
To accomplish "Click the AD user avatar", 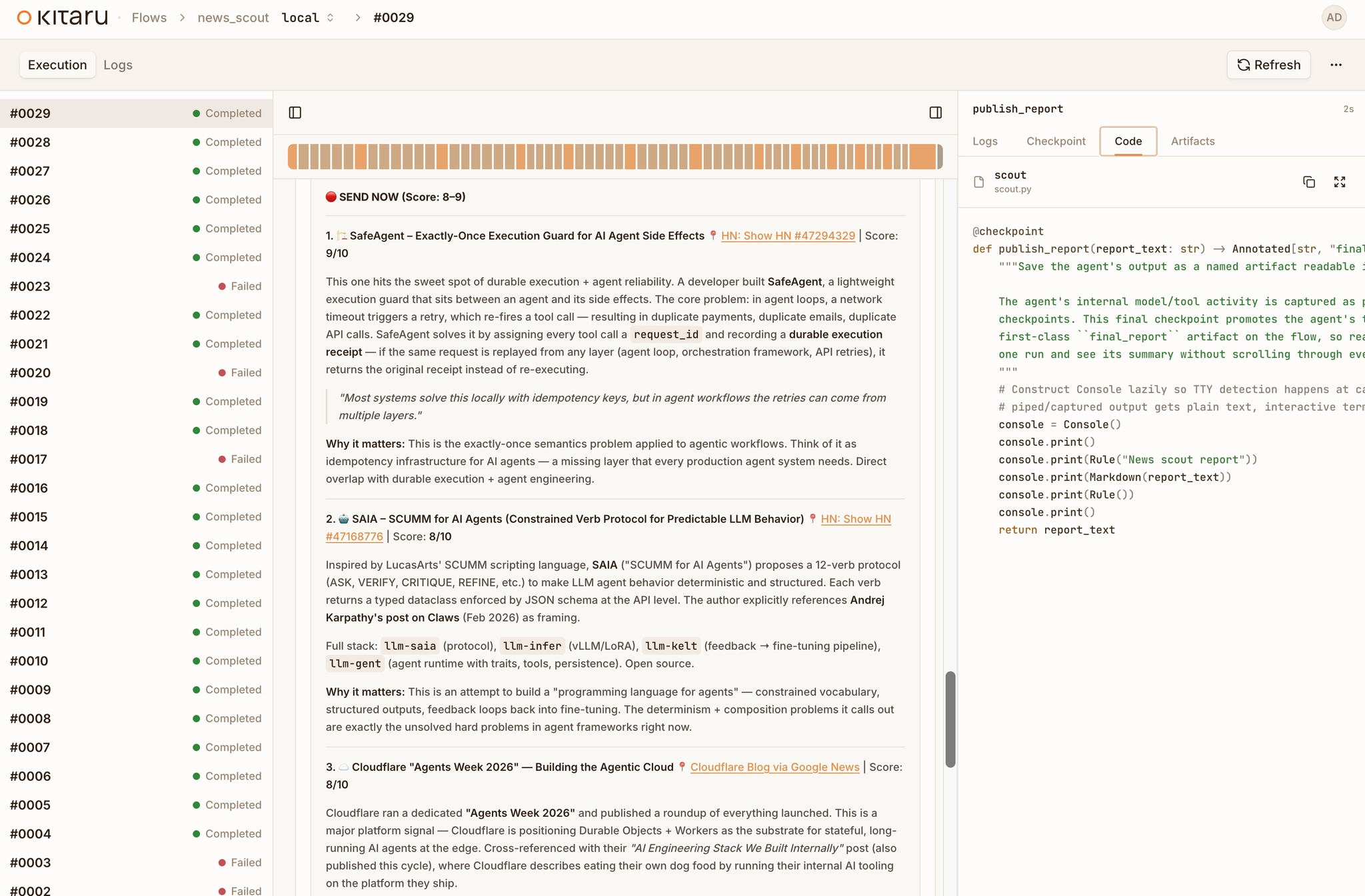I will click(1334, 17).
